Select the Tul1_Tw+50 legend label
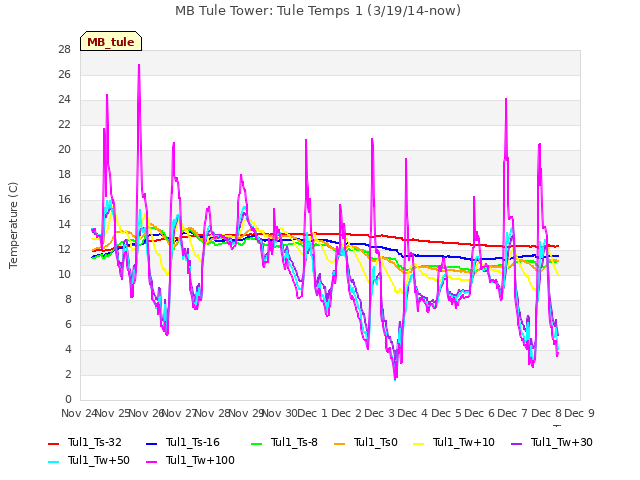 (x=99, y=460)
